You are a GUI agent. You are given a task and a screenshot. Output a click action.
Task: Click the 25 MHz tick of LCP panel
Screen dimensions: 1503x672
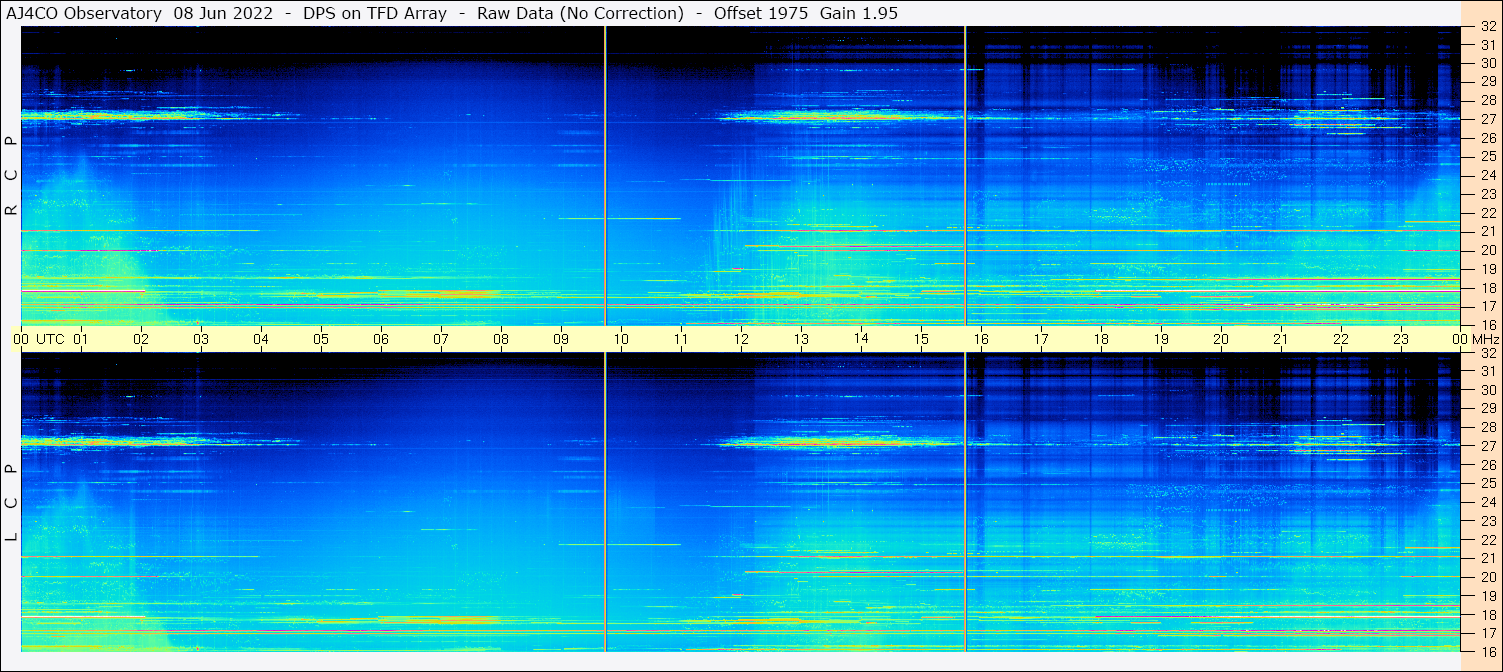[1487, 483]
